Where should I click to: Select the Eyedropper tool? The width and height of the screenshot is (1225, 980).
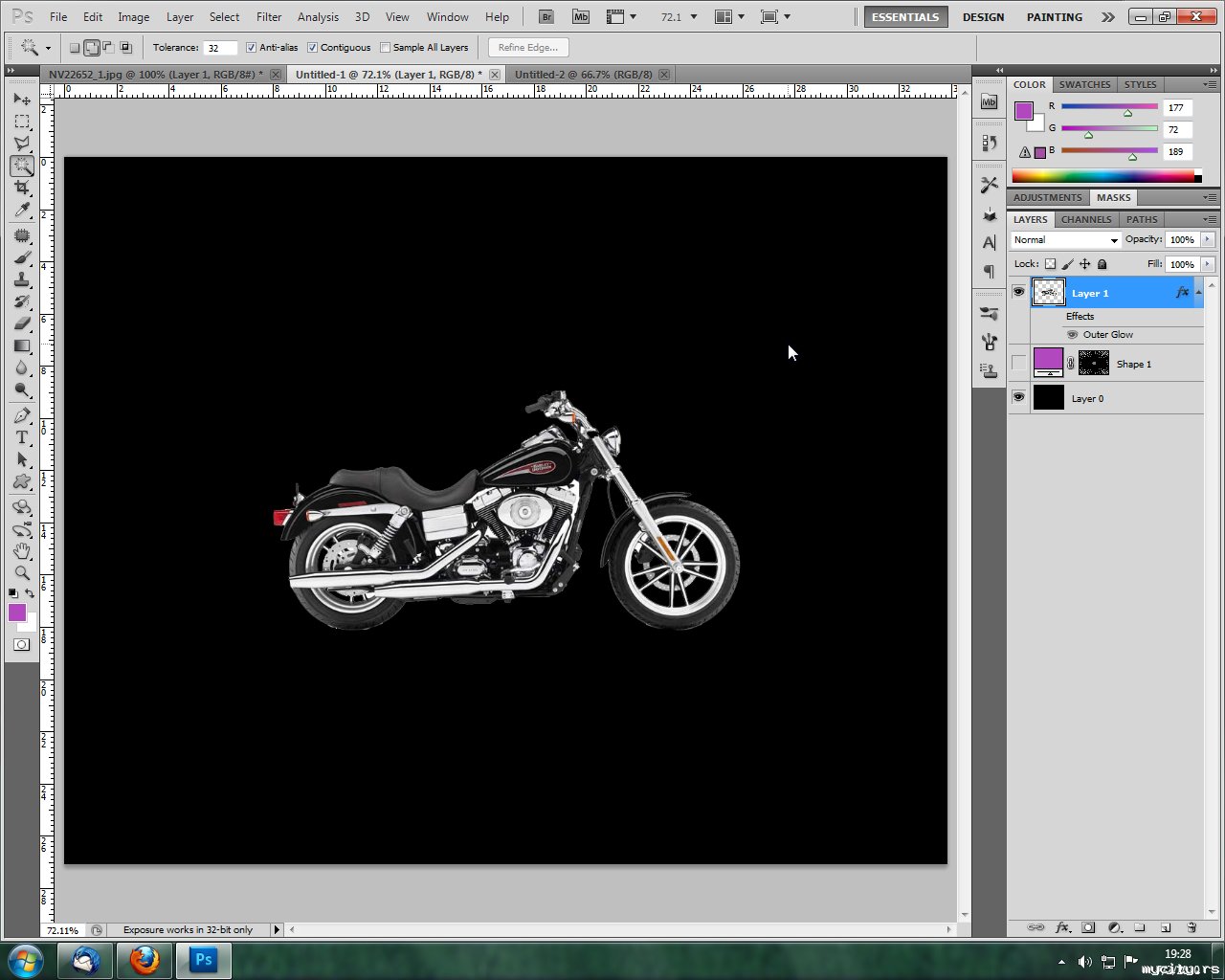click(22, 211)
